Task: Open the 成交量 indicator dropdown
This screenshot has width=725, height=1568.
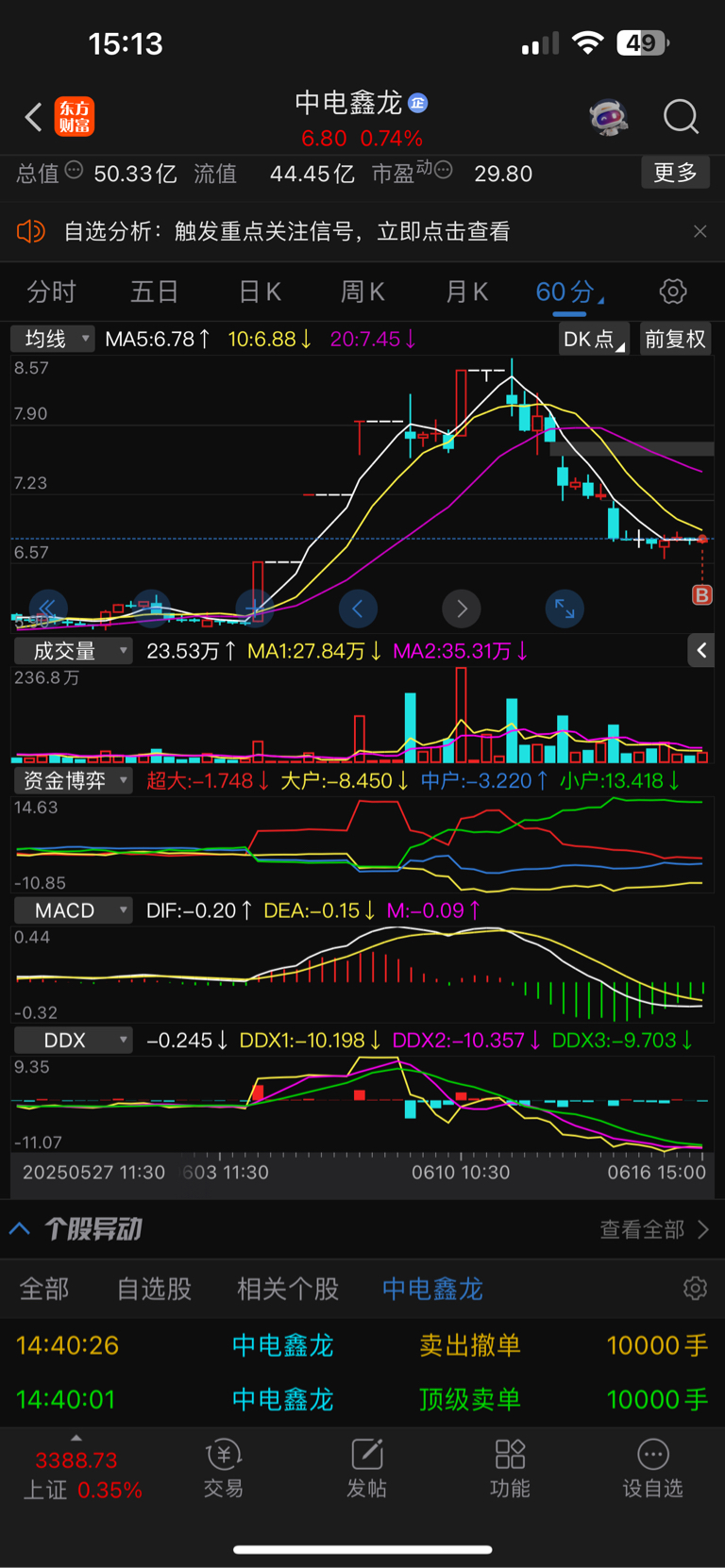Action: tap(73, 651)
